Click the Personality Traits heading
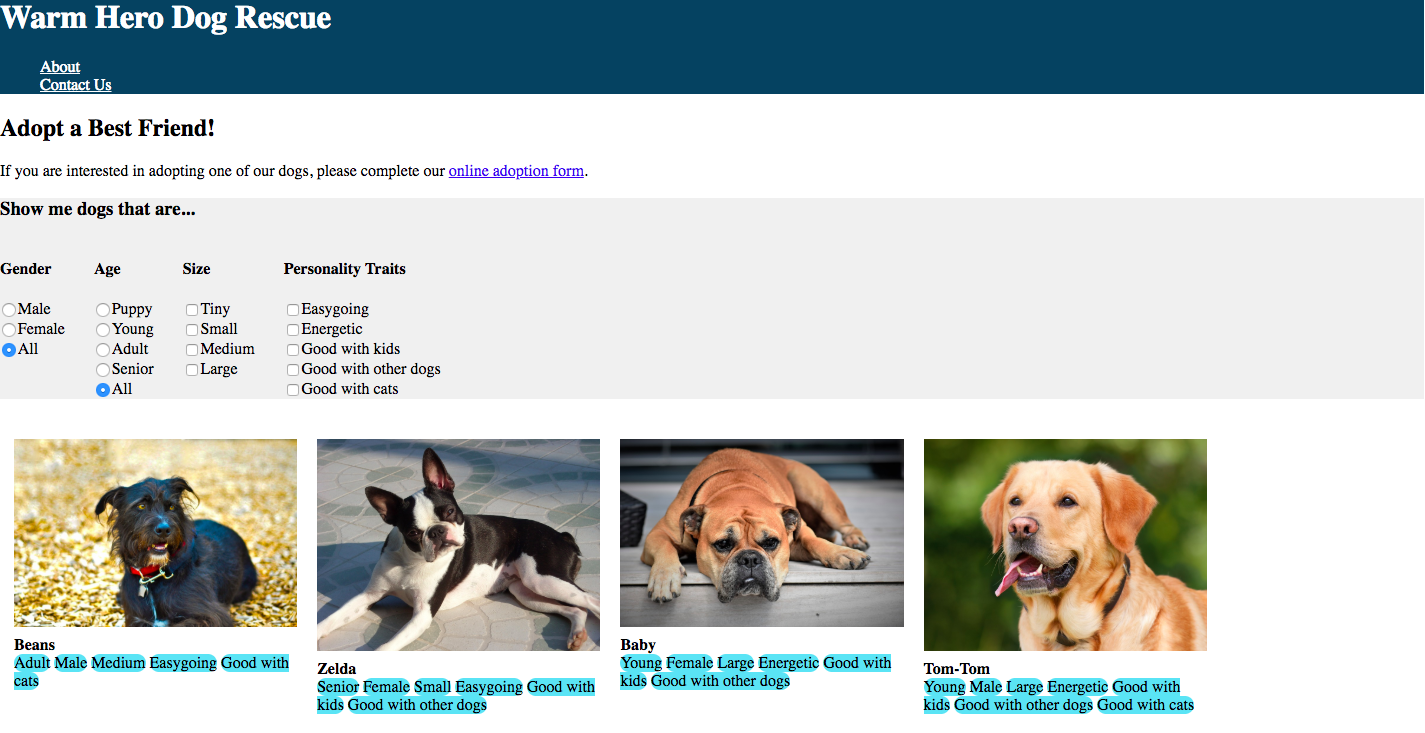Viewport: 1425px width, 733px height. (345, 269)
